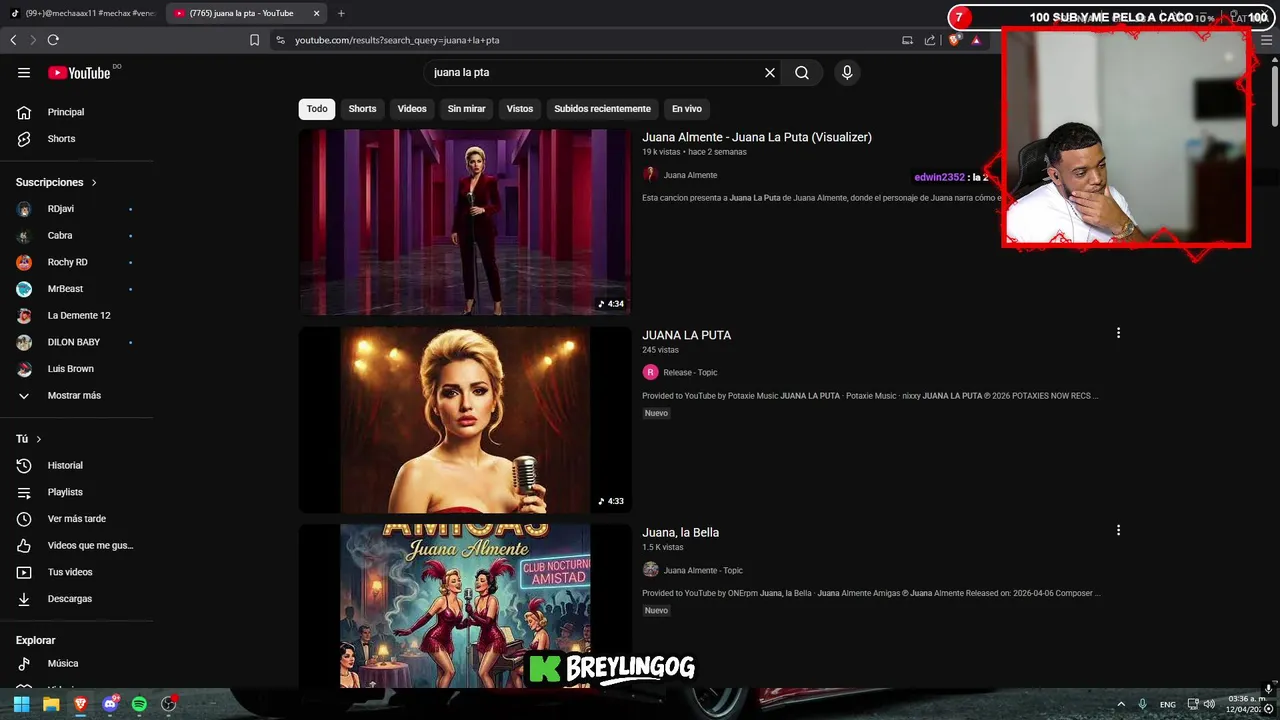Viewport: 1280px width, 720px height.
Task: Select the Vistos filter chip
Action: click(520, 108)
